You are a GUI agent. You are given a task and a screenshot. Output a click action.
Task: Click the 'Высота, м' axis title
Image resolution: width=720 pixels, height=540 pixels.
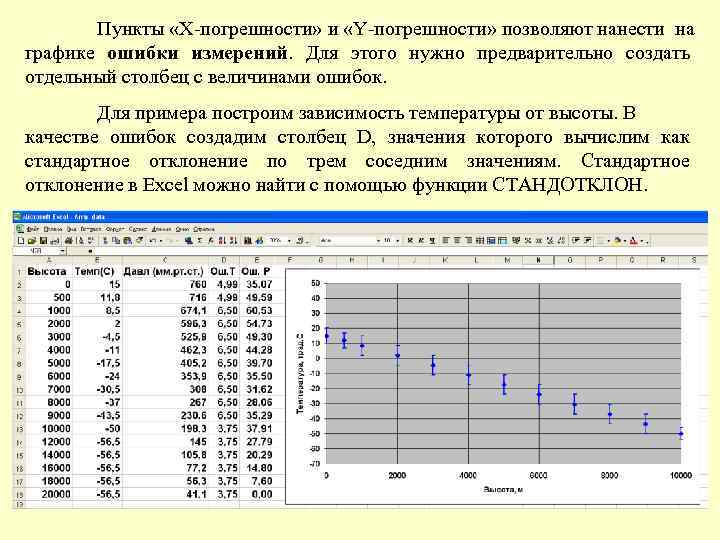pos(503,490)
